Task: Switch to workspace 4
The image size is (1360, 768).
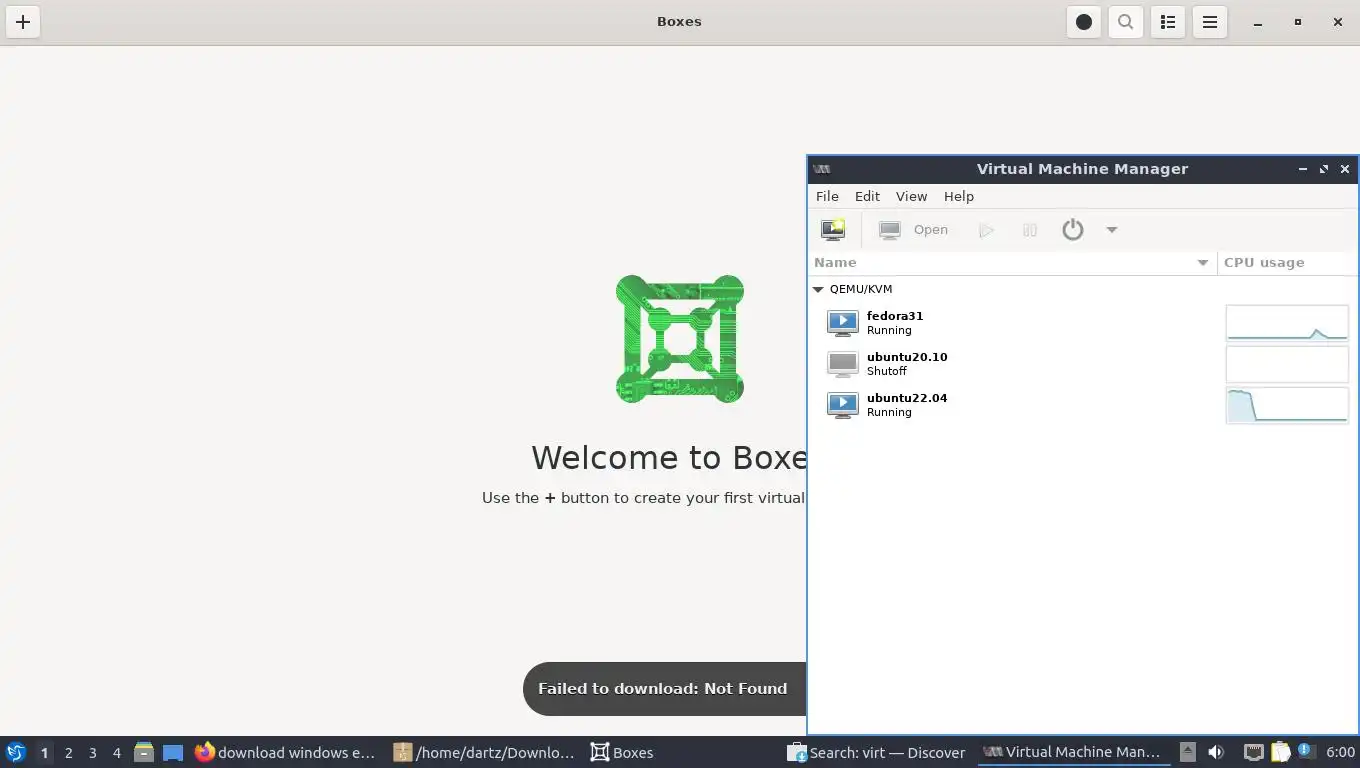Action: pos(117,753)
